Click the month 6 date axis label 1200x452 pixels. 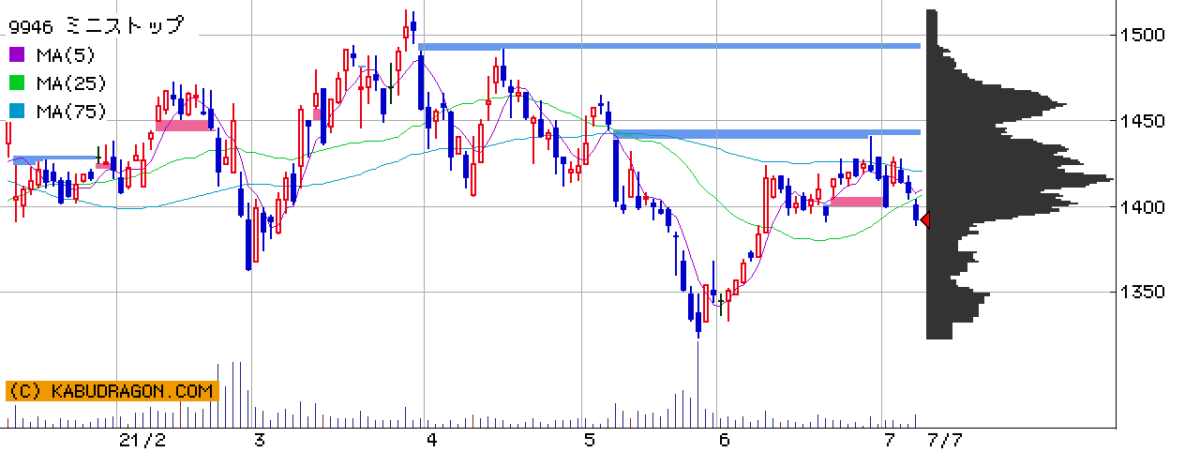[x=723, y=440]
